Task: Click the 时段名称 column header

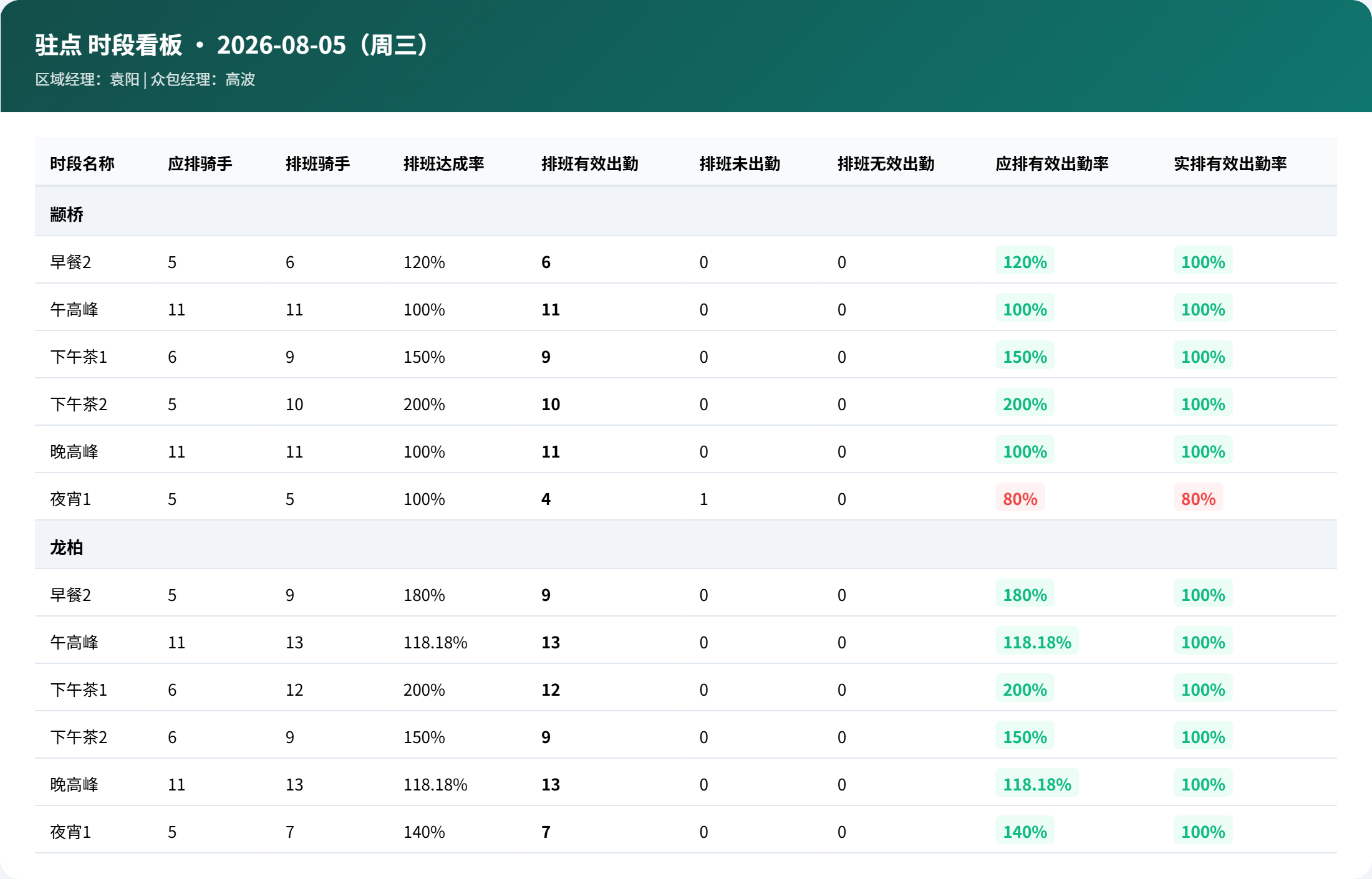Action: click(82, 163)
